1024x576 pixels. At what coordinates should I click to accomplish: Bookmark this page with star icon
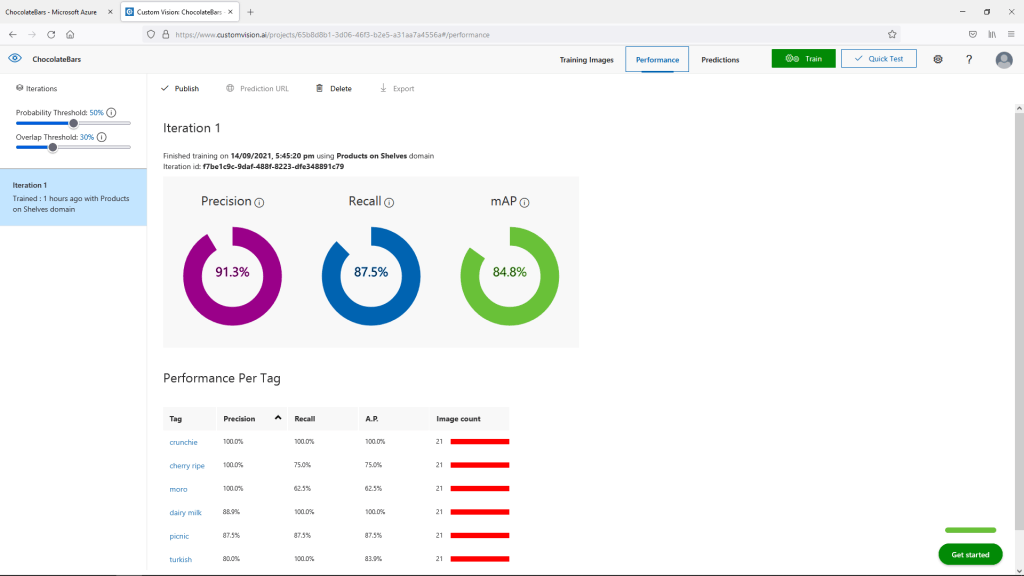coord(892,33)
